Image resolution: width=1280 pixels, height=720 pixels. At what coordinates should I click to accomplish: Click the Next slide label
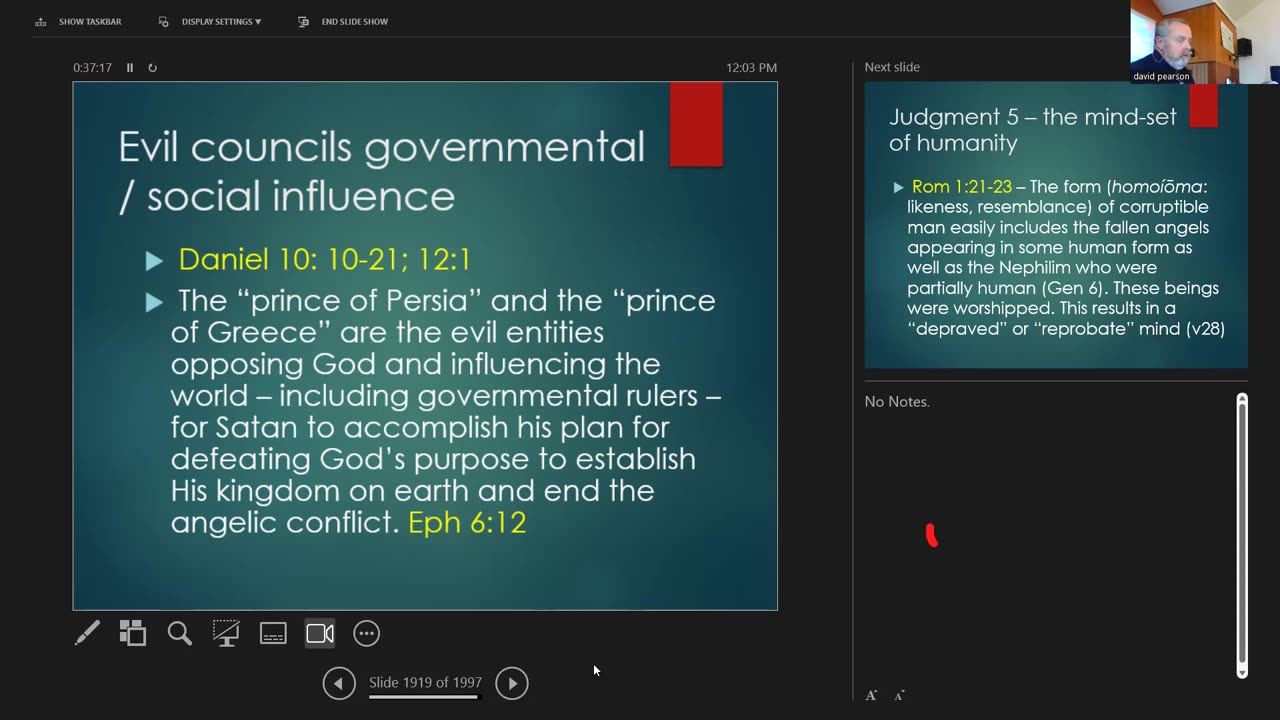coord(892,67)
